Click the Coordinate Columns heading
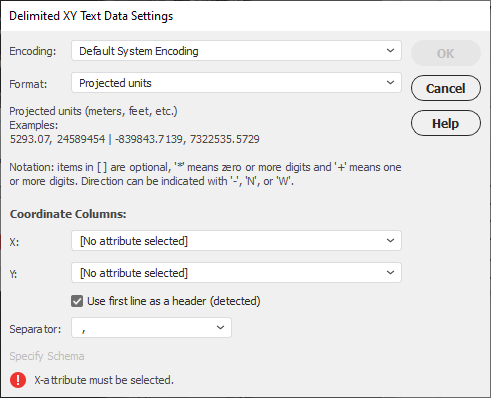The height and width of the screenshot is (398, 491). [68, 214]
